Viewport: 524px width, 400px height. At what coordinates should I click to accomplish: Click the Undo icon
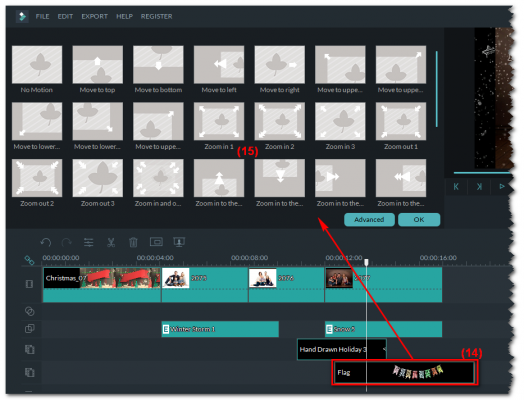click(x=45, y=242)
